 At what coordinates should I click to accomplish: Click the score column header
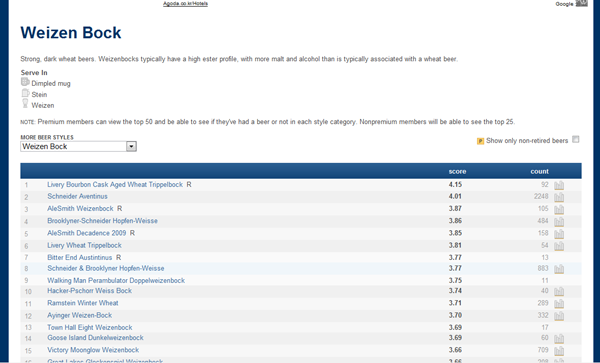(x=457, y=171)
